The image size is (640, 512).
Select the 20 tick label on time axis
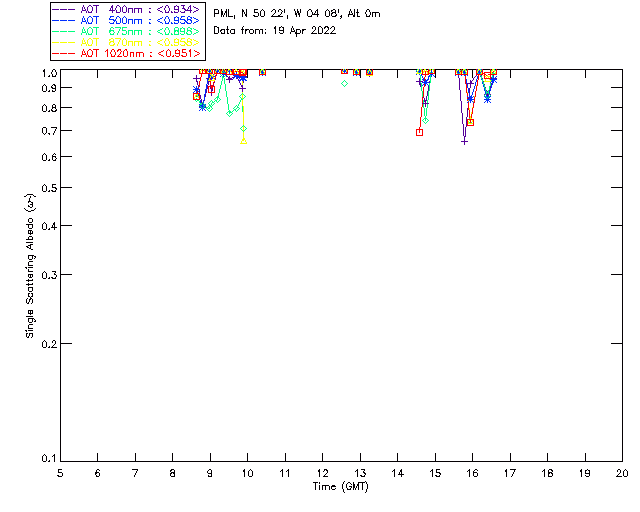click(x=622, y=473)
